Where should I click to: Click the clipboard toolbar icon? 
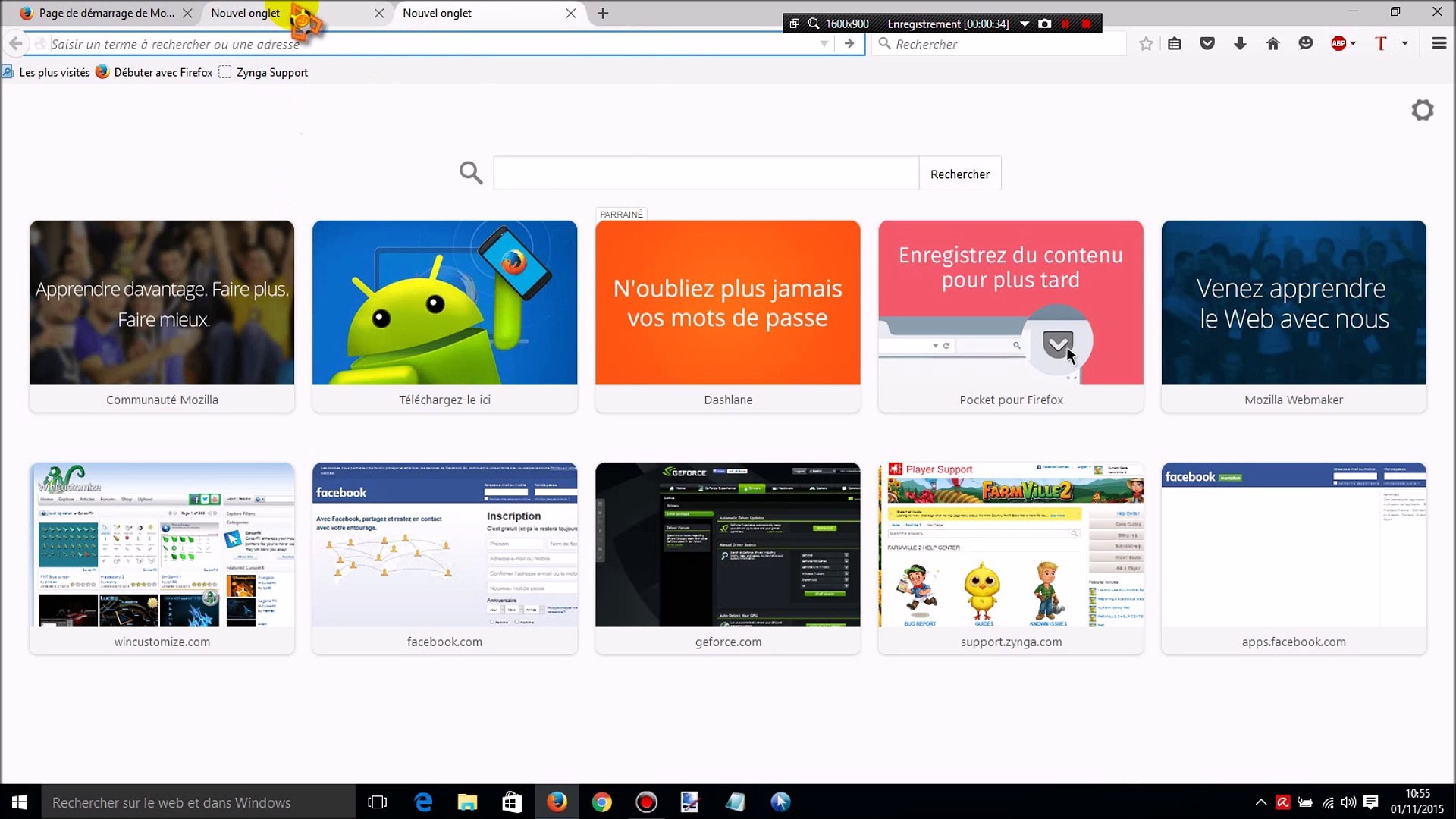coord(1175,44)
